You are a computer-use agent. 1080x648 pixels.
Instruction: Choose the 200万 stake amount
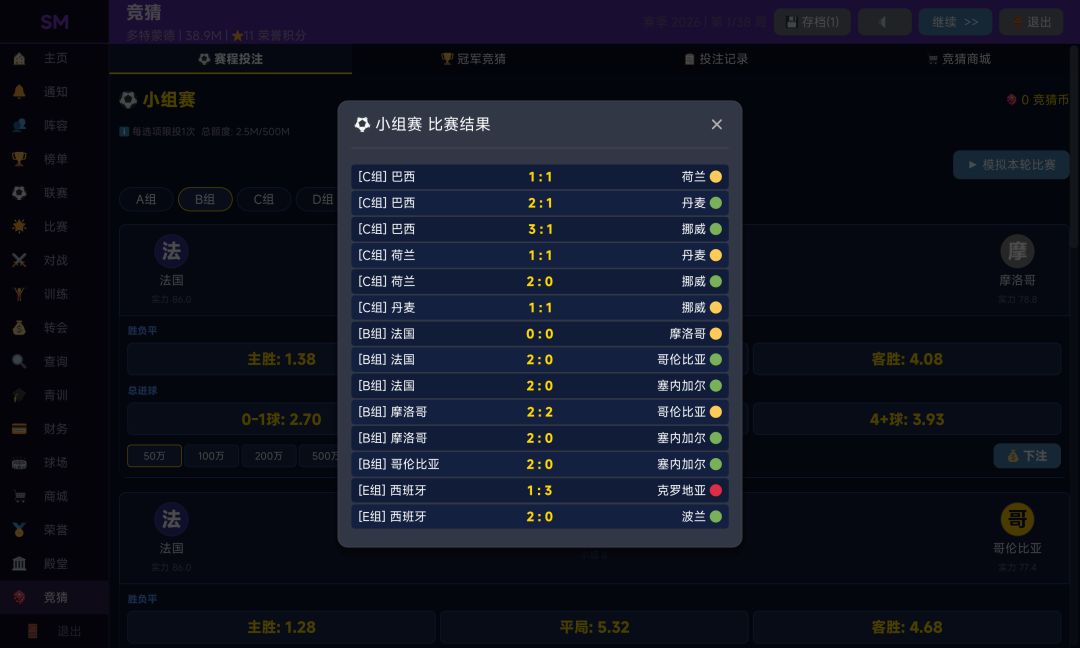click(269, 456)
